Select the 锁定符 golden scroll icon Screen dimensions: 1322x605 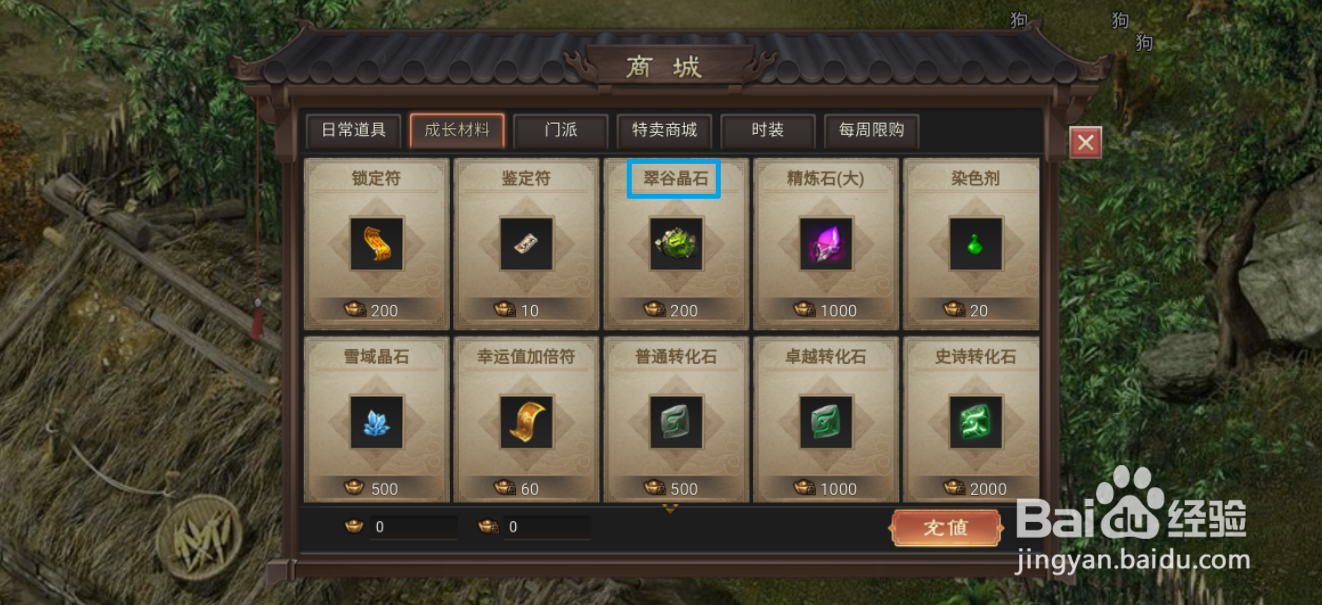[377, 244]
